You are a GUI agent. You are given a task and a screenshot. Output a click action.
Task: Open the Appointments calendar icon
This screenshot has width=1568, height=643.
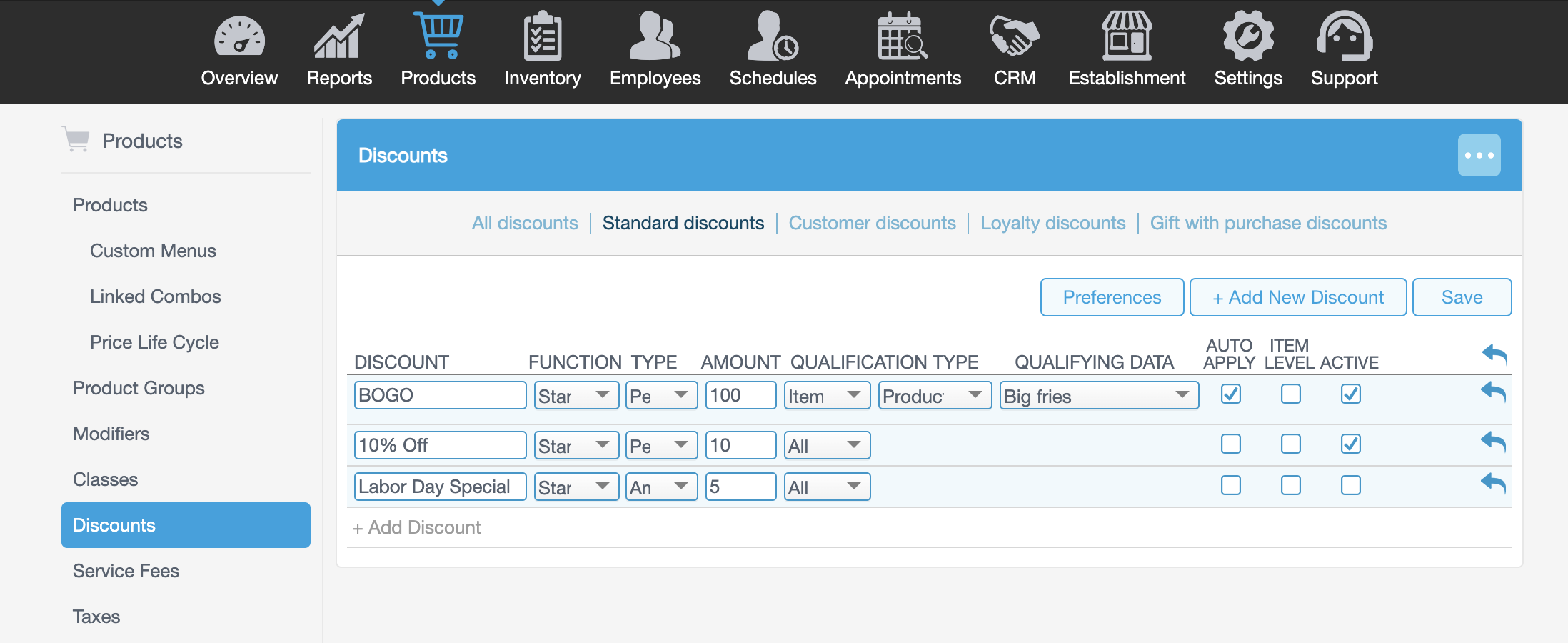[x=902, y=36]
